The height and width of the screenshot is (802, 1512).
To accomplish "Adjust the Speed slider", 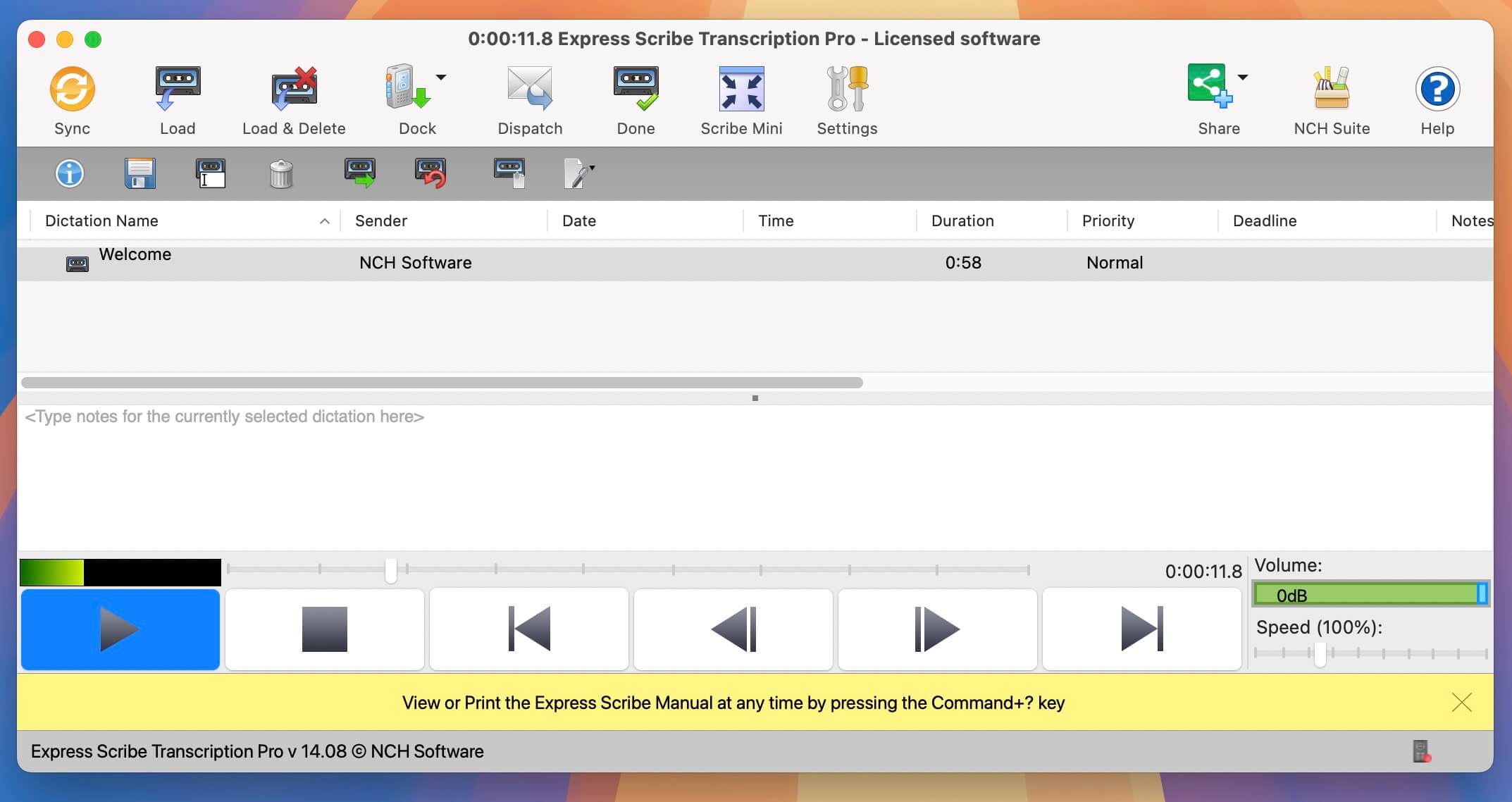I will pyautogui.click(x=1320, y=654).
